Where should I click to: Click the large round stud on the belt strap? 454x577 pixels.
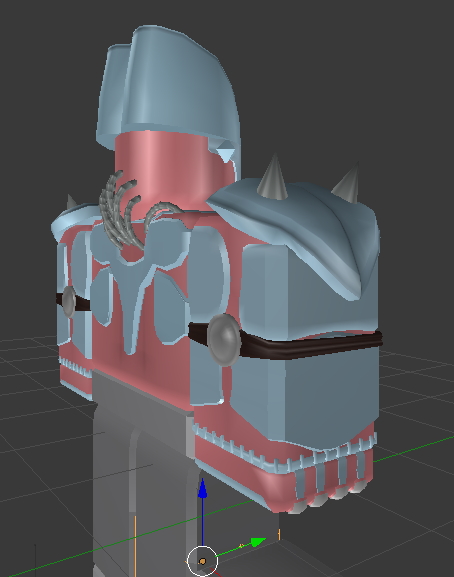click(x=224, y=340)
